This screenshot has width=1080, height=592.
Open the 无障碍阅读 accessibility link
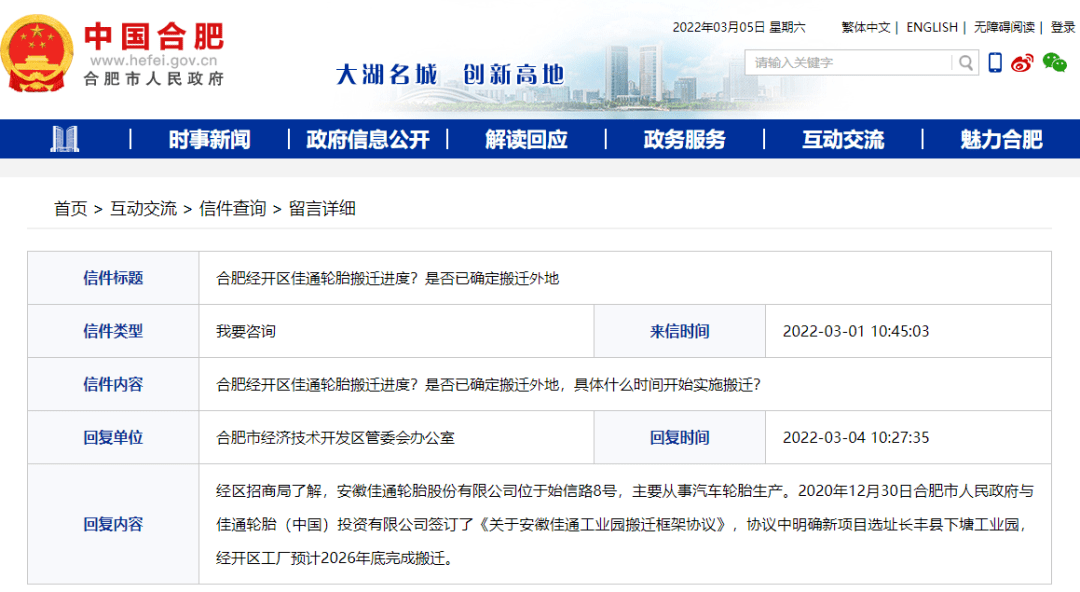(1005, 27)
